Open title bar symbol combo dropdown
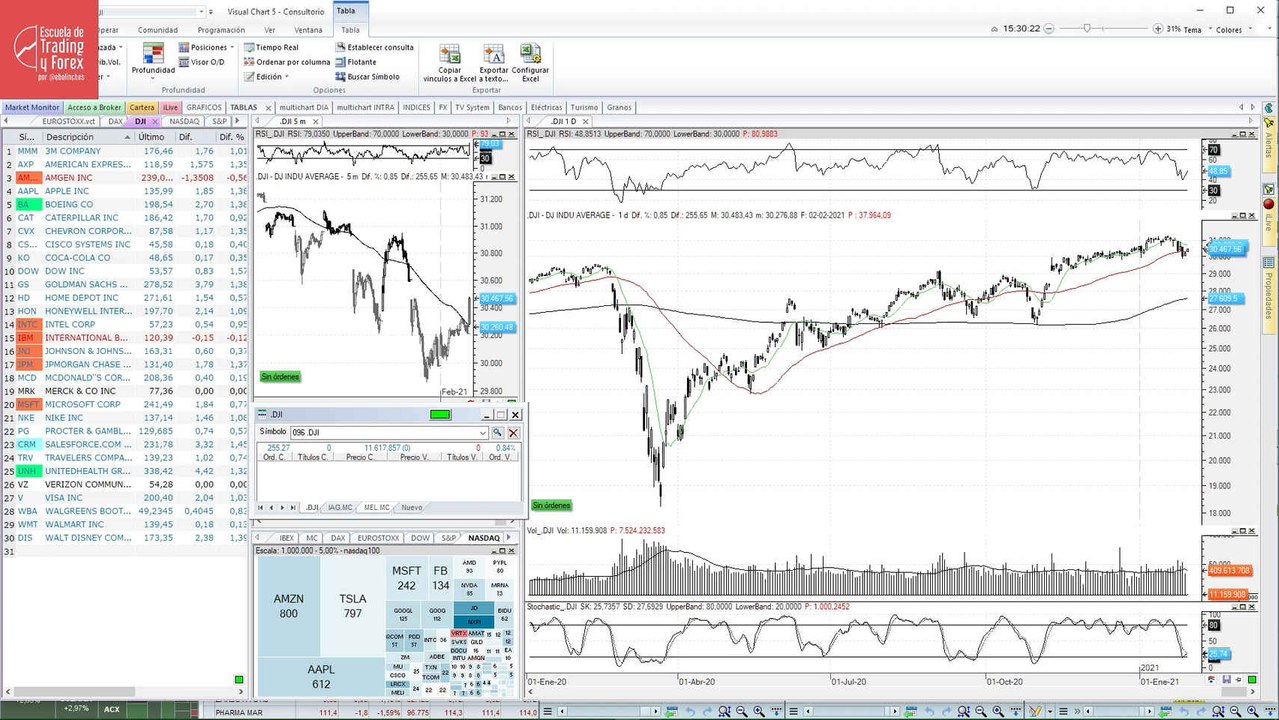The width and height of the screenshot is (1279, 720). pyautogui.click(x=199, y=12)
